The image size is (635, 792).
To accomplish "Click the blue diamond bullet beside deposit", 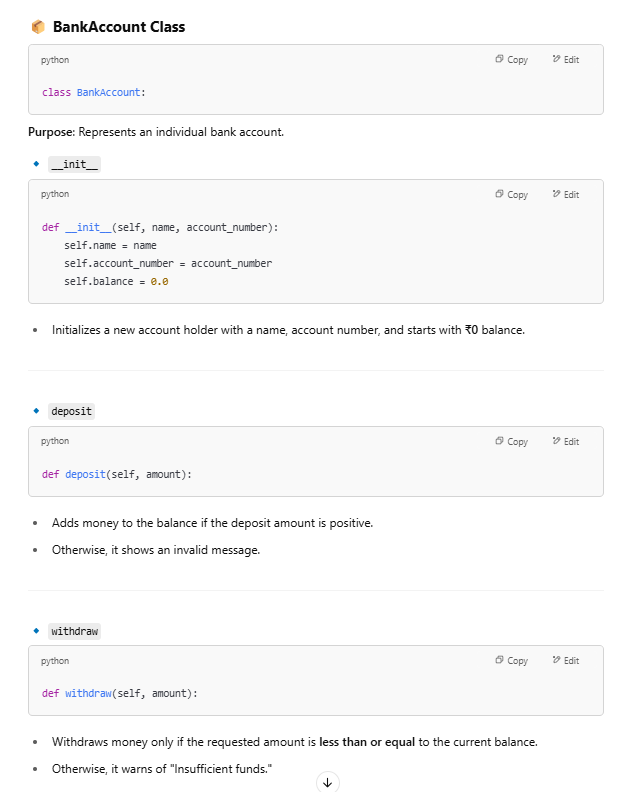I will point(36,410).
